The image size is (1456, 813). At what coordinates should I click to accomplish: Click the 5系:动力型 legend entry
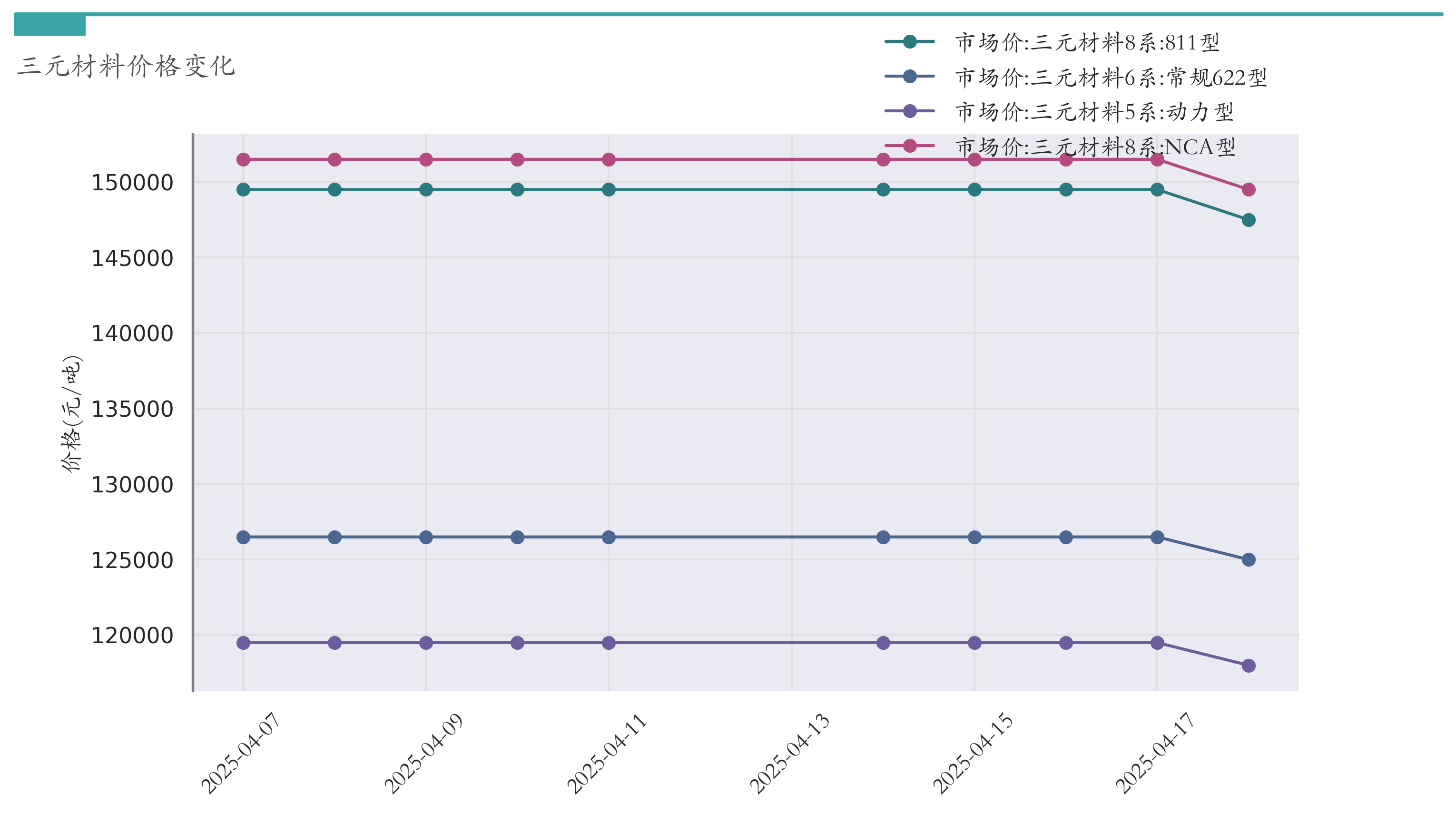(1059, 111)
